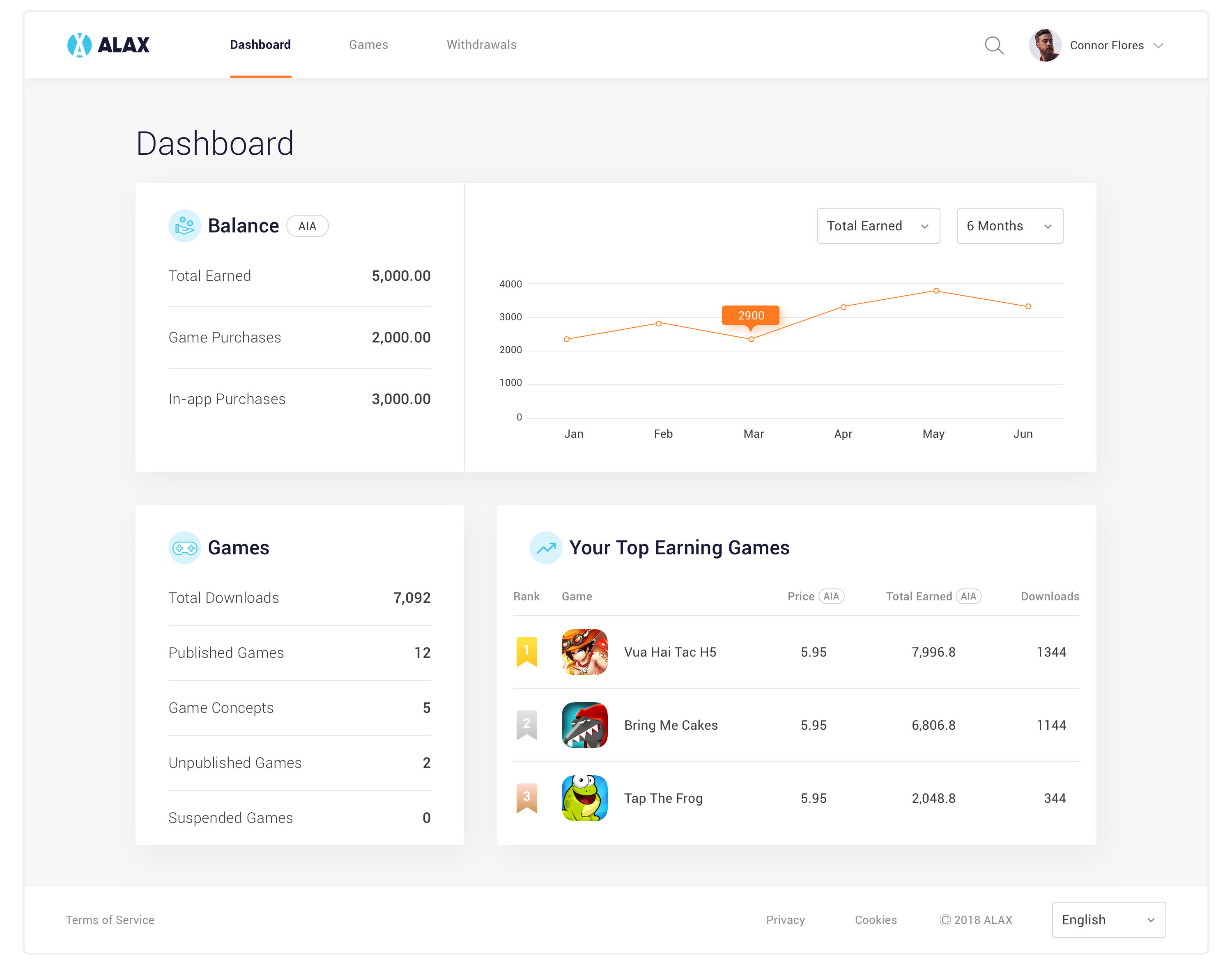
Task: Open the Terms of Service link
Action: click(110, 920)
